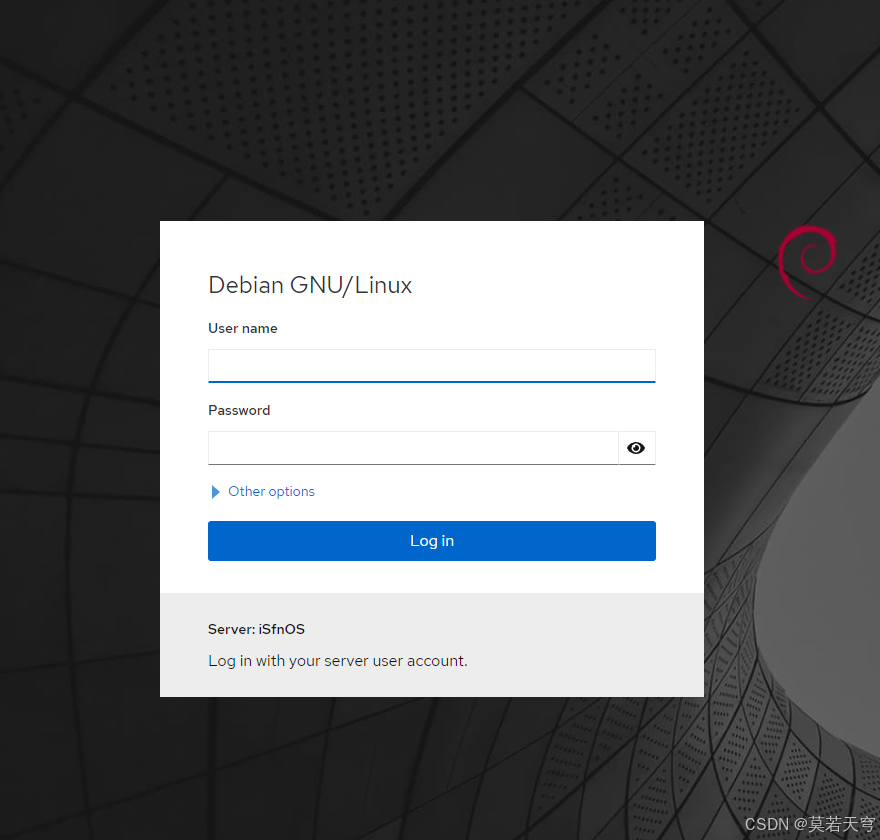Click 'Log in with your server user account.' text
The height and width of the screenshot is (840, 880).
click(337, 661)
